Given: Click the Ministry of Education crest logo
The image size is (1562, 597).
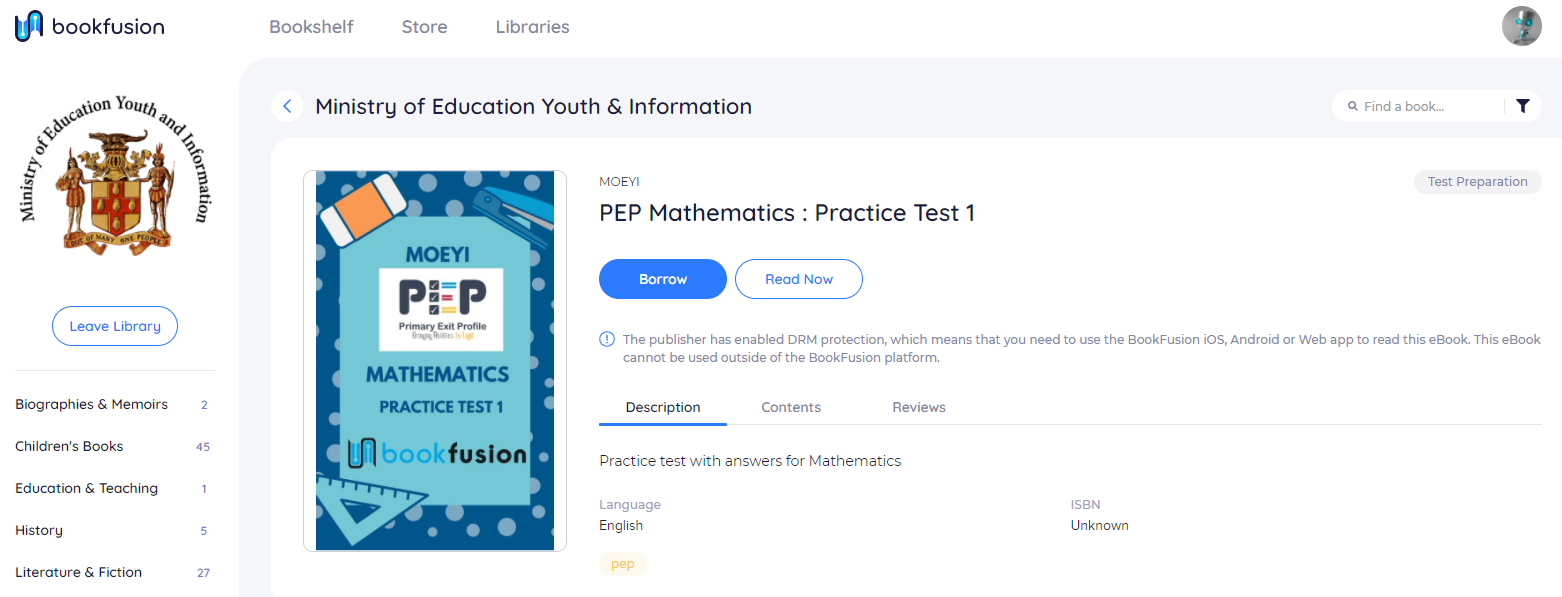Looking at the screenshot, I should tap(115, 175).
